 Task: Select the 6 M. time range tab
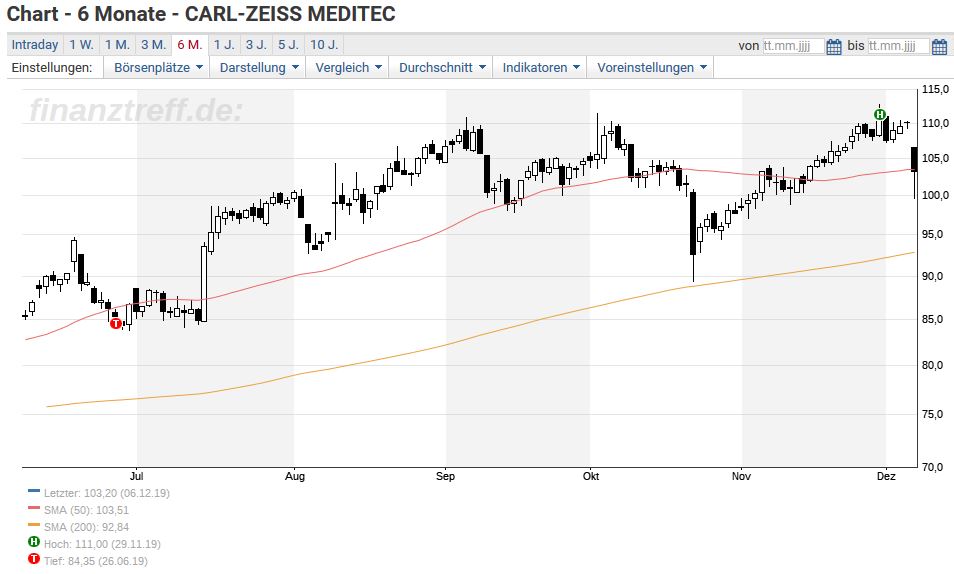(190, 45)
